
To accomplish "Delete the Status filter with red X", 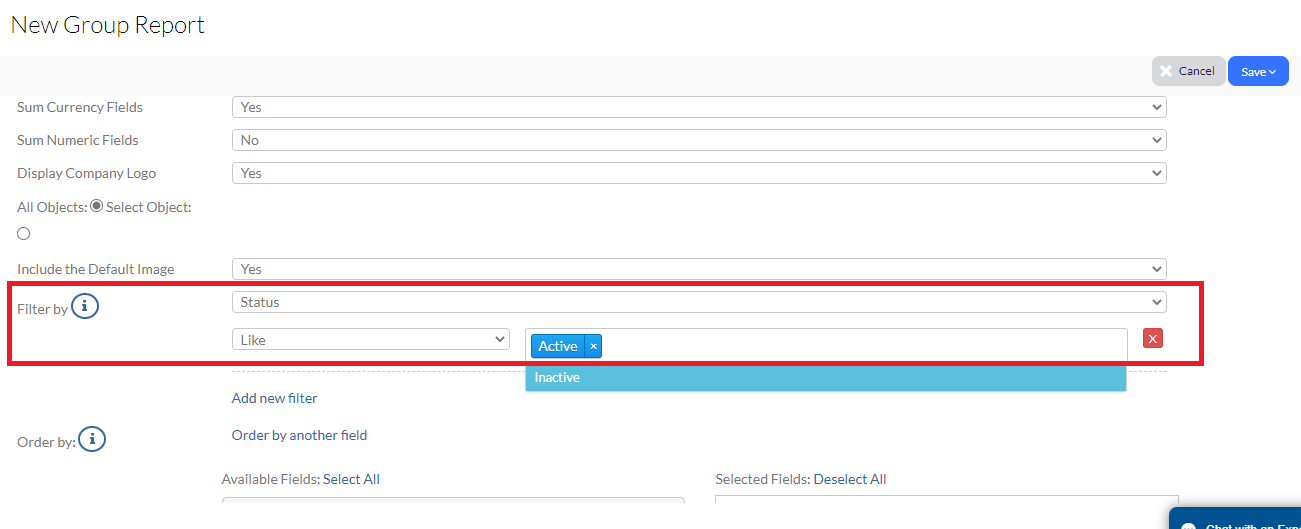I will click(1152, 339).
